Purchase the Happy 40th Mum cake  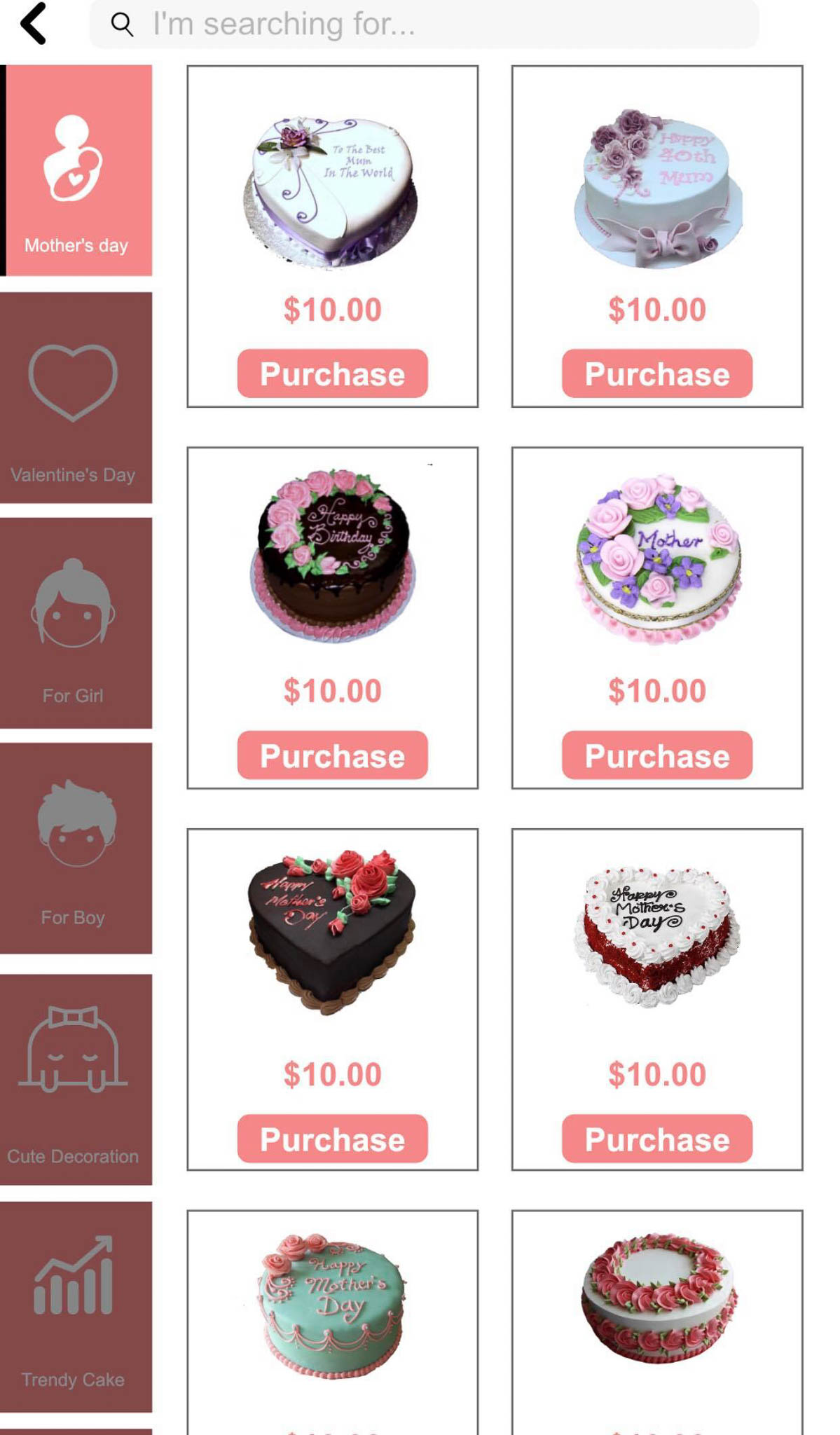[x=657, y=373]
